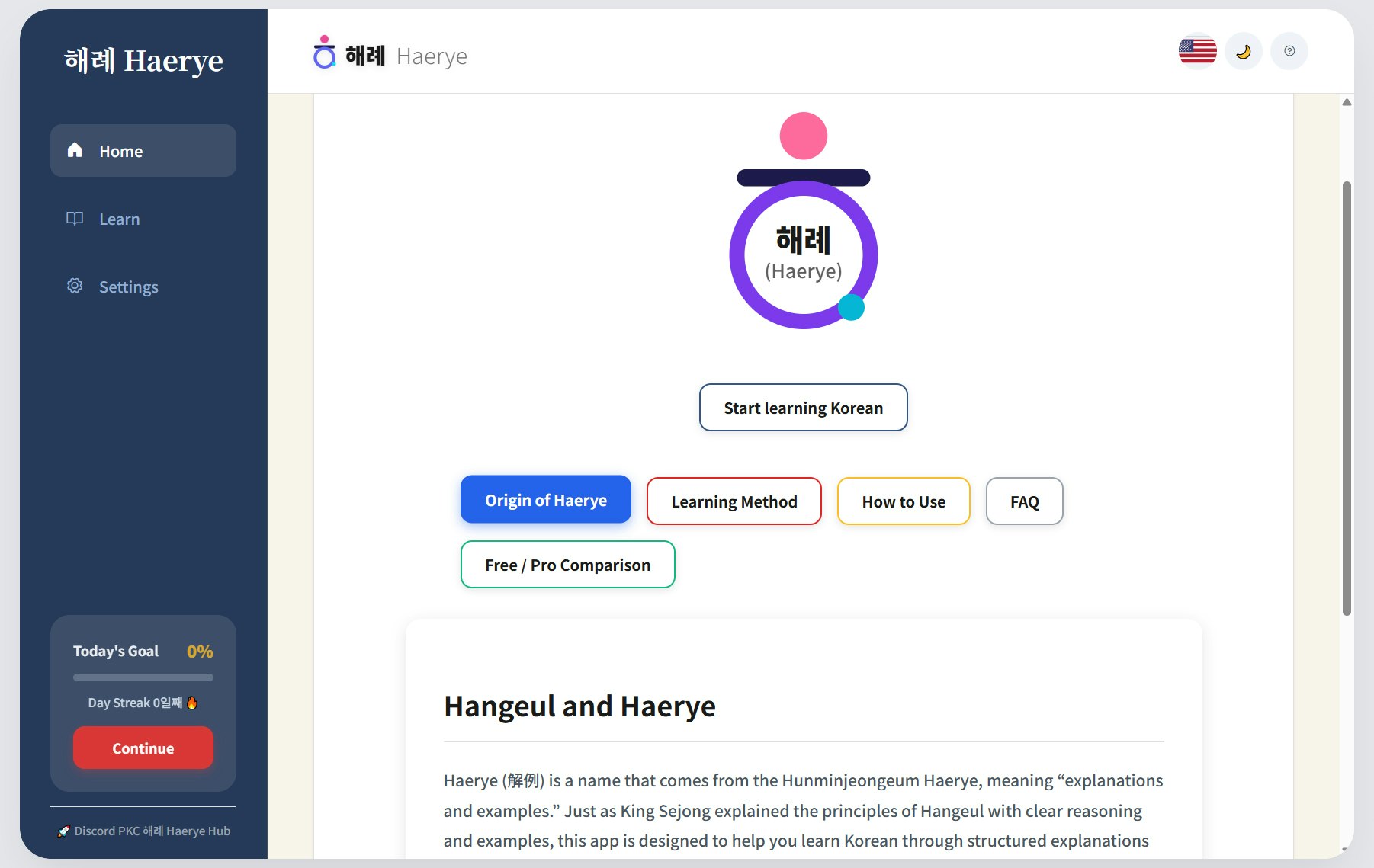Switch to the Learning Method tab
The image size is (1374, 868).
coord(734,501)
